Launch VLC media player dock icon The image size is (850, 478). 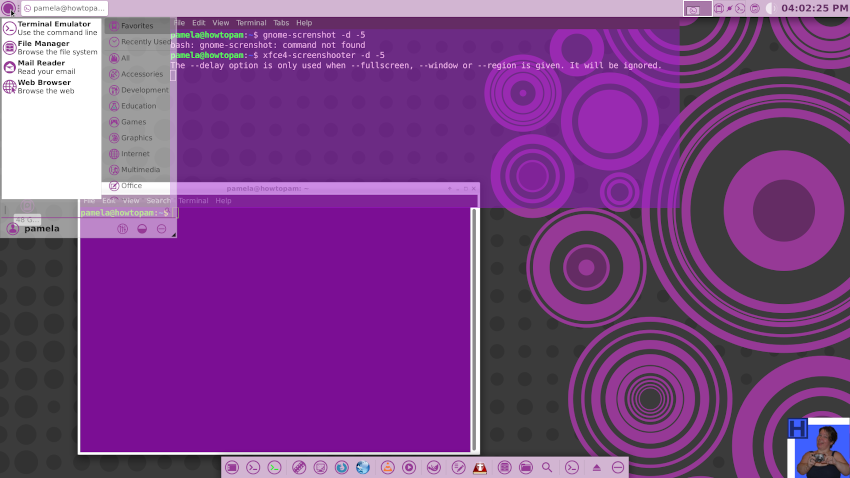[388, 467]
